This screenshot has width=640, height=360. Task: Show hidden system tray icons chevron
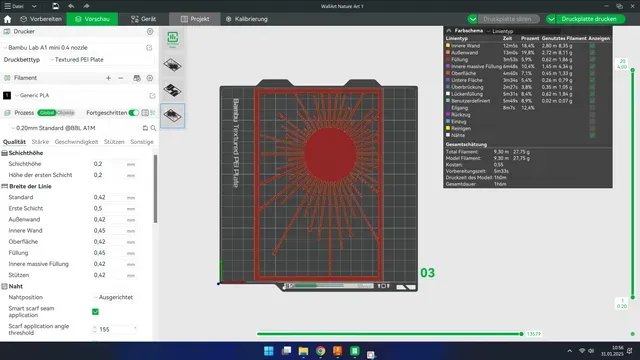pyautogui.click(x=569, y=351)
